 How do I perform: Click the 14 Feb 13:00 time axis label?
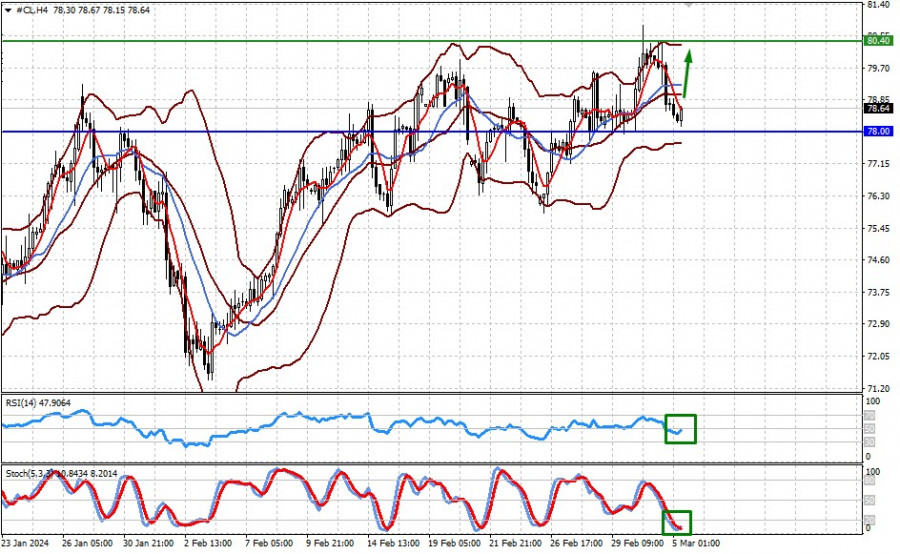(392, 543)
